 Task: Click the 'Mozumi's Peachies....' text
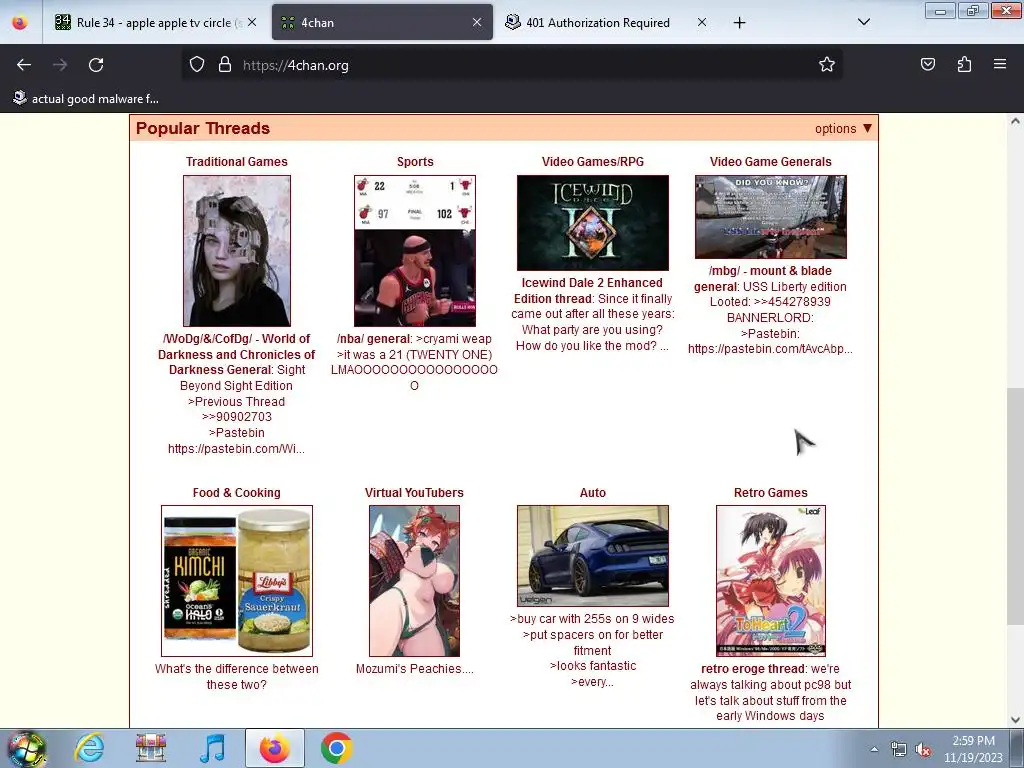(x=415, y=669)
